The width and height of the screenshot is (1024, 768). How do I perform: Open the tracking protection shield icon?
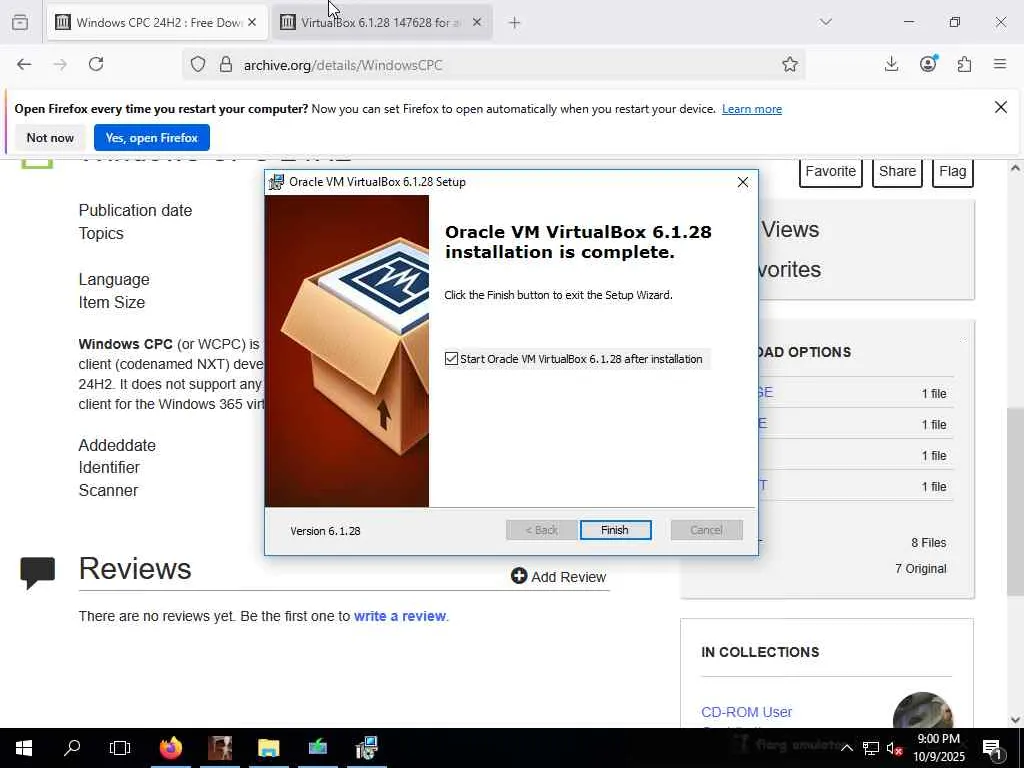pos(198,65)
